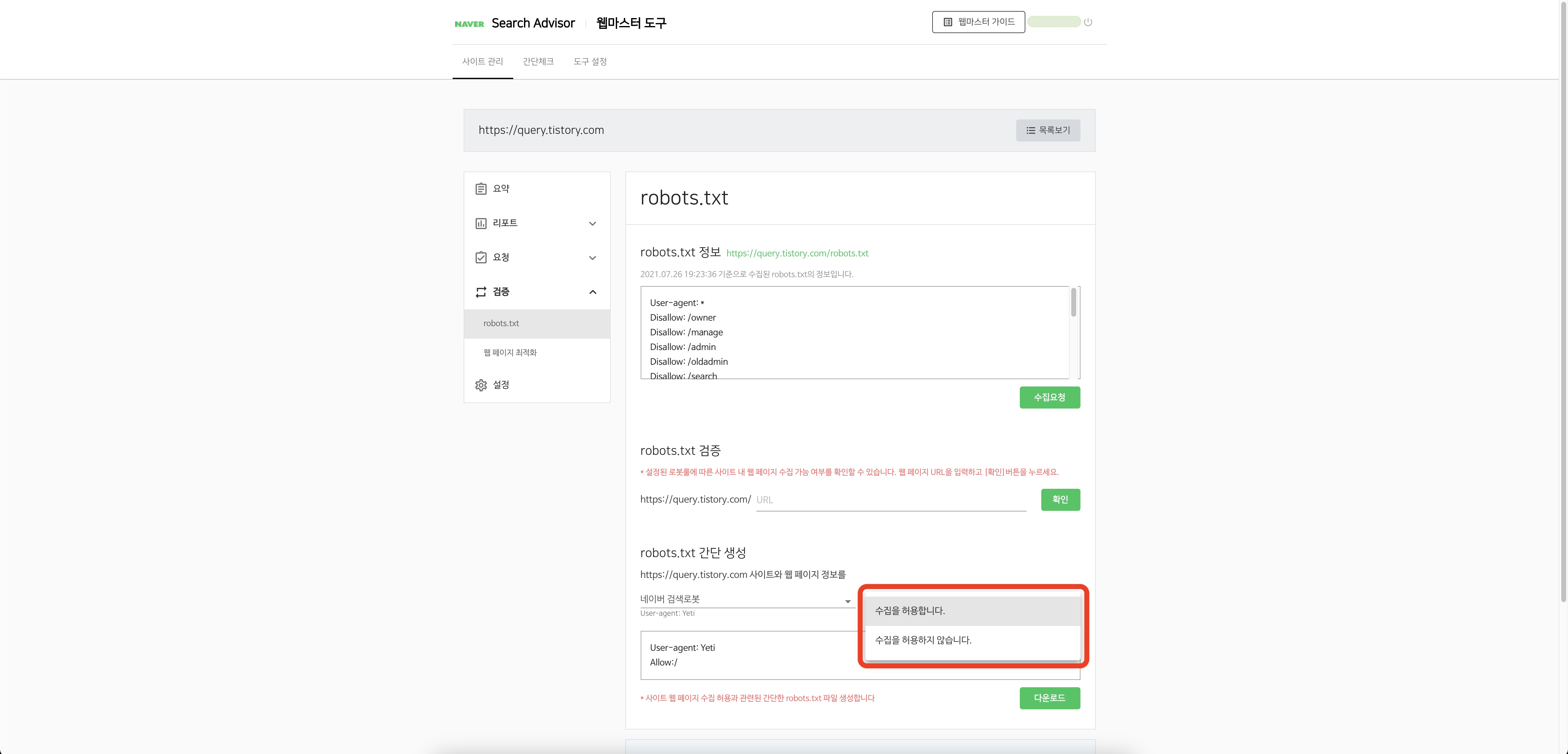Switch to the 사이트 관리 tab
This screenshot has height=754, width=1568.
tap(482, 62)
